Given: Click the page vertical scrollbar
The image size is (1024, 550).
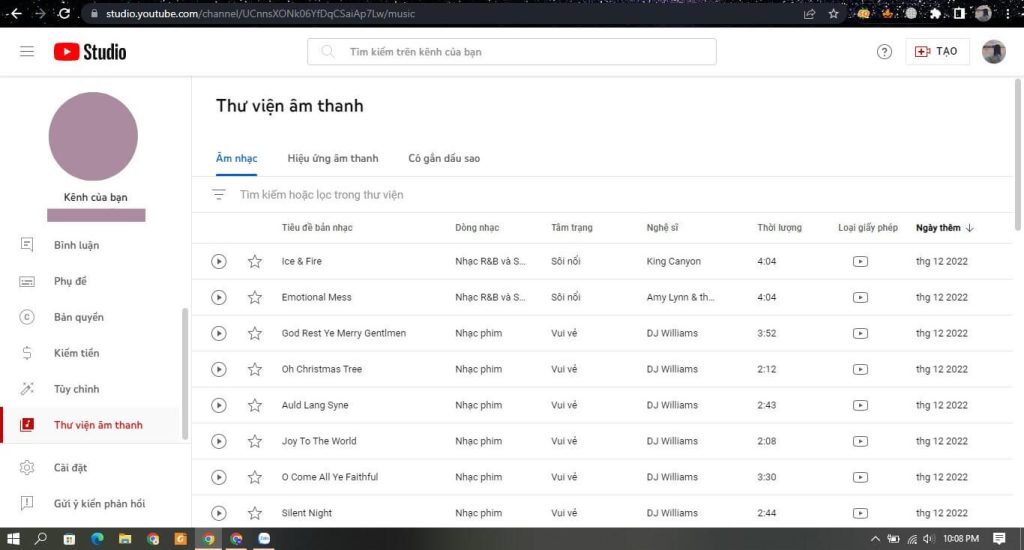Looking at the screenshot, I should tap(1017, 154).
